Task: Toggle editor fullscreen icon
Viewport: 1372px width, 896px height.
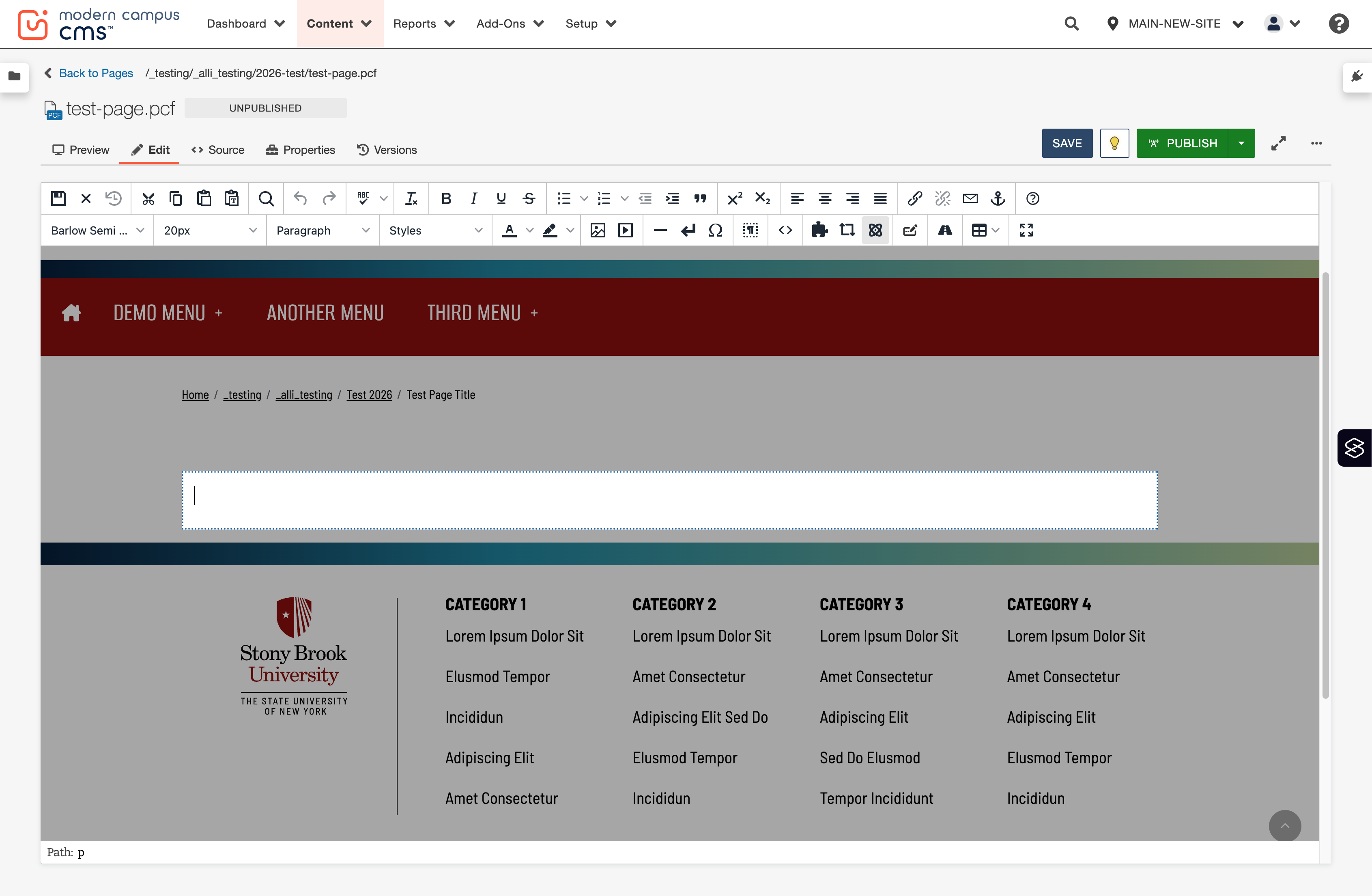Action: click(1026, 230)
